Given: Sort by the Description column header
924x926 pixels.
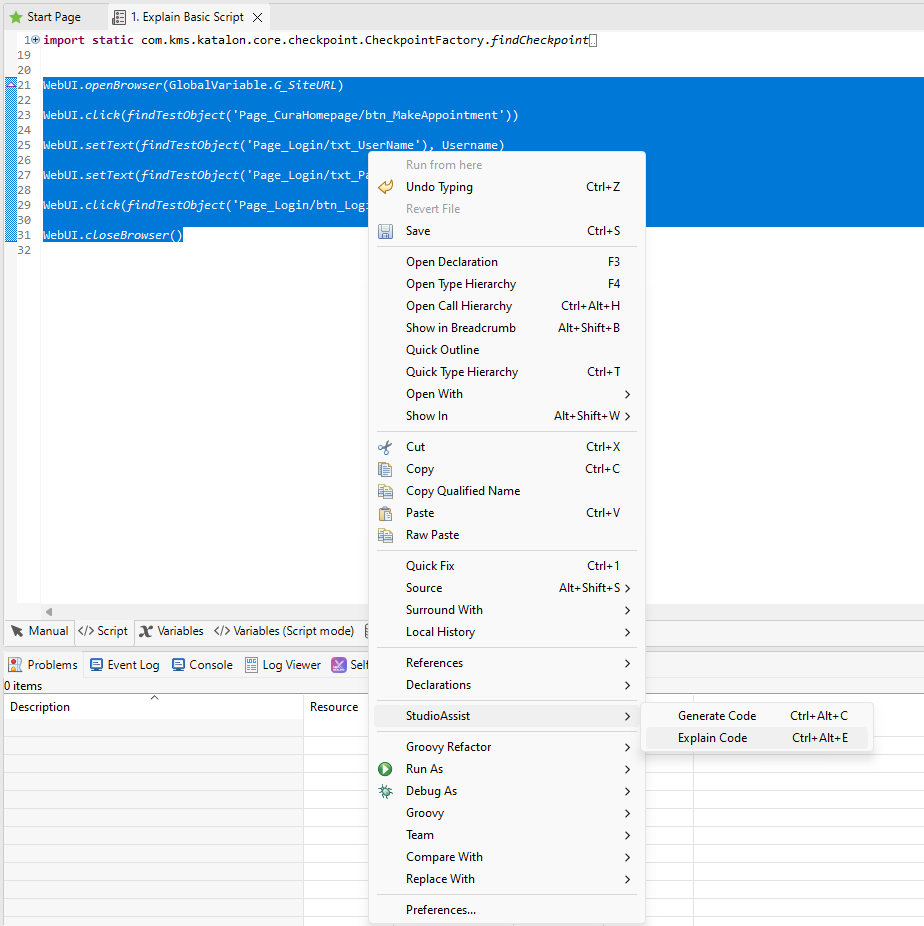Looking at the screenshot, I should (154, 707).
